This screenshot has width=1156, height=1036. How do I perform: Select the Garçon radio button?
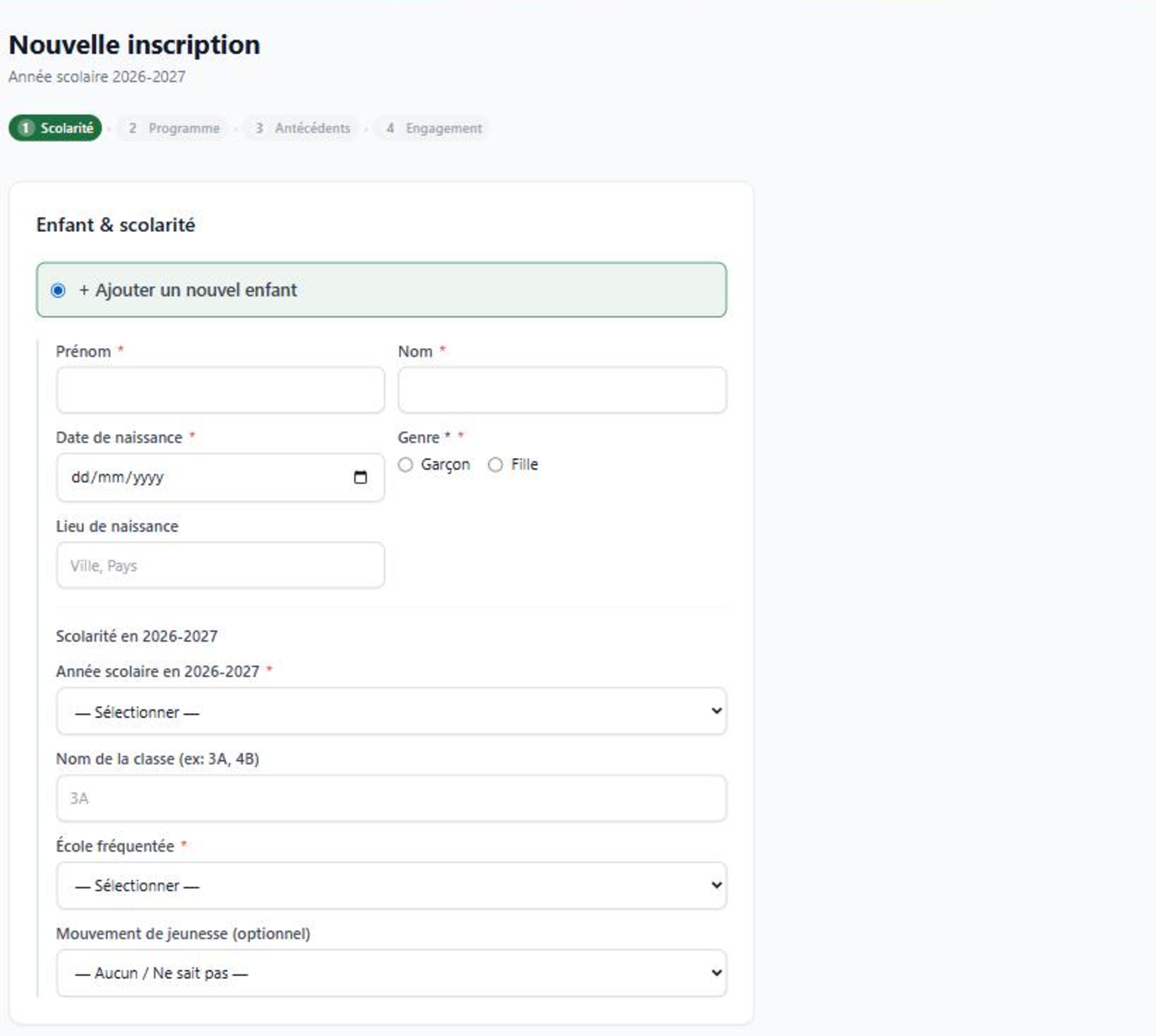tap(405, 464)
